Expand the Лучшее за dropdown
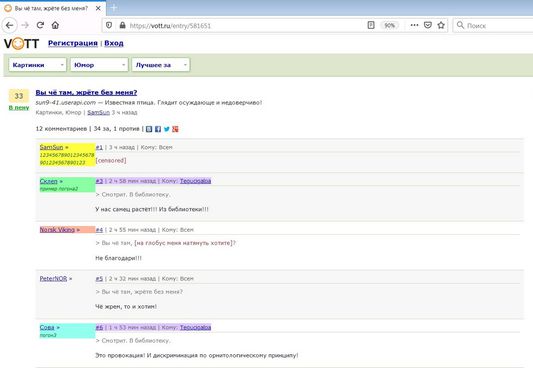This screenshot has width=533, height=368. (x=160, y=65)
